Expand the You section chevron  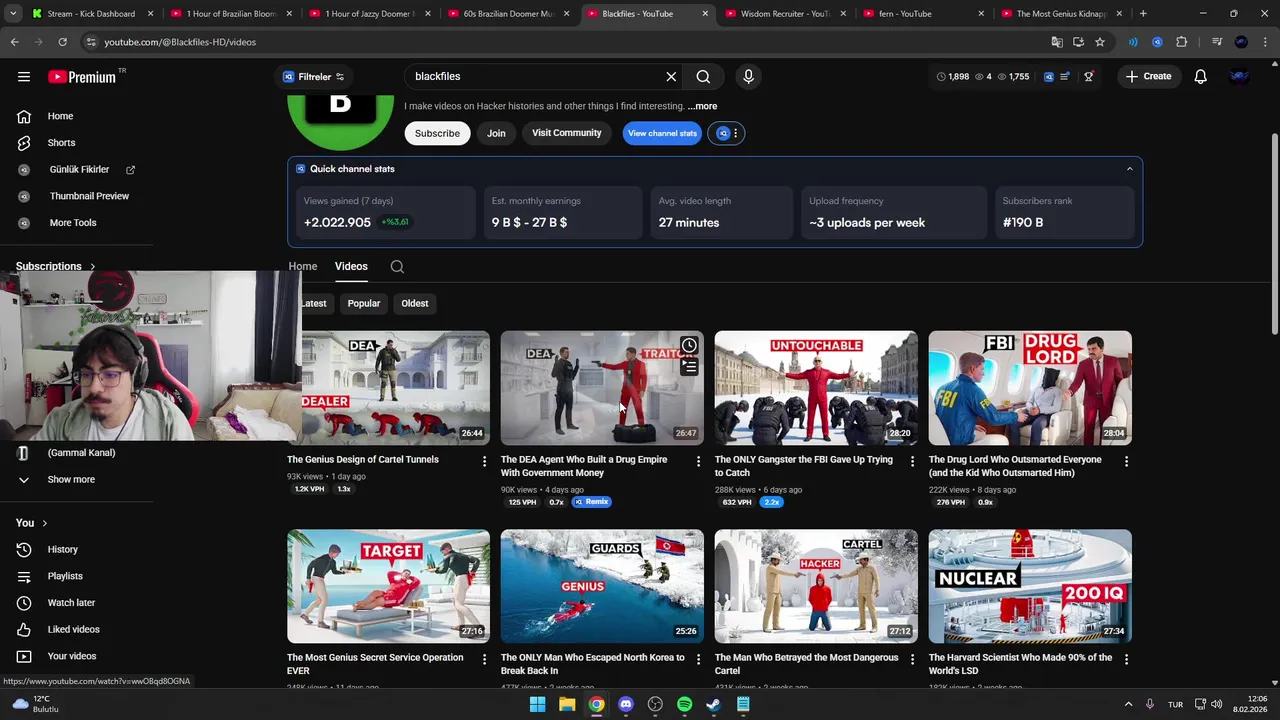[x=44, y=523]
